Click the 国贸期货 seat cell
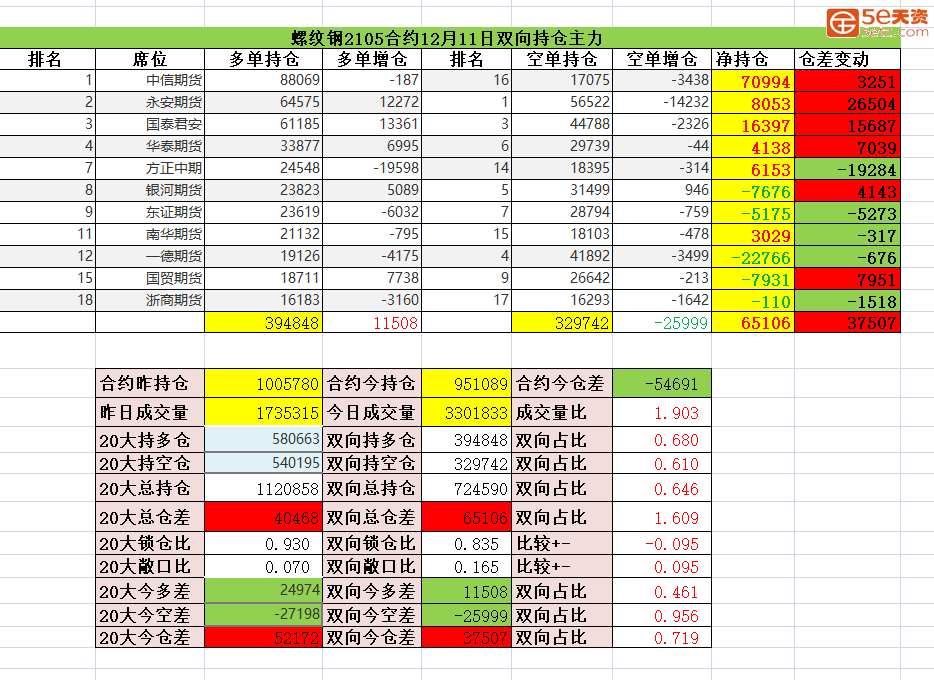The height and width of the screenshot is (680, 934). tap(150, 279)
